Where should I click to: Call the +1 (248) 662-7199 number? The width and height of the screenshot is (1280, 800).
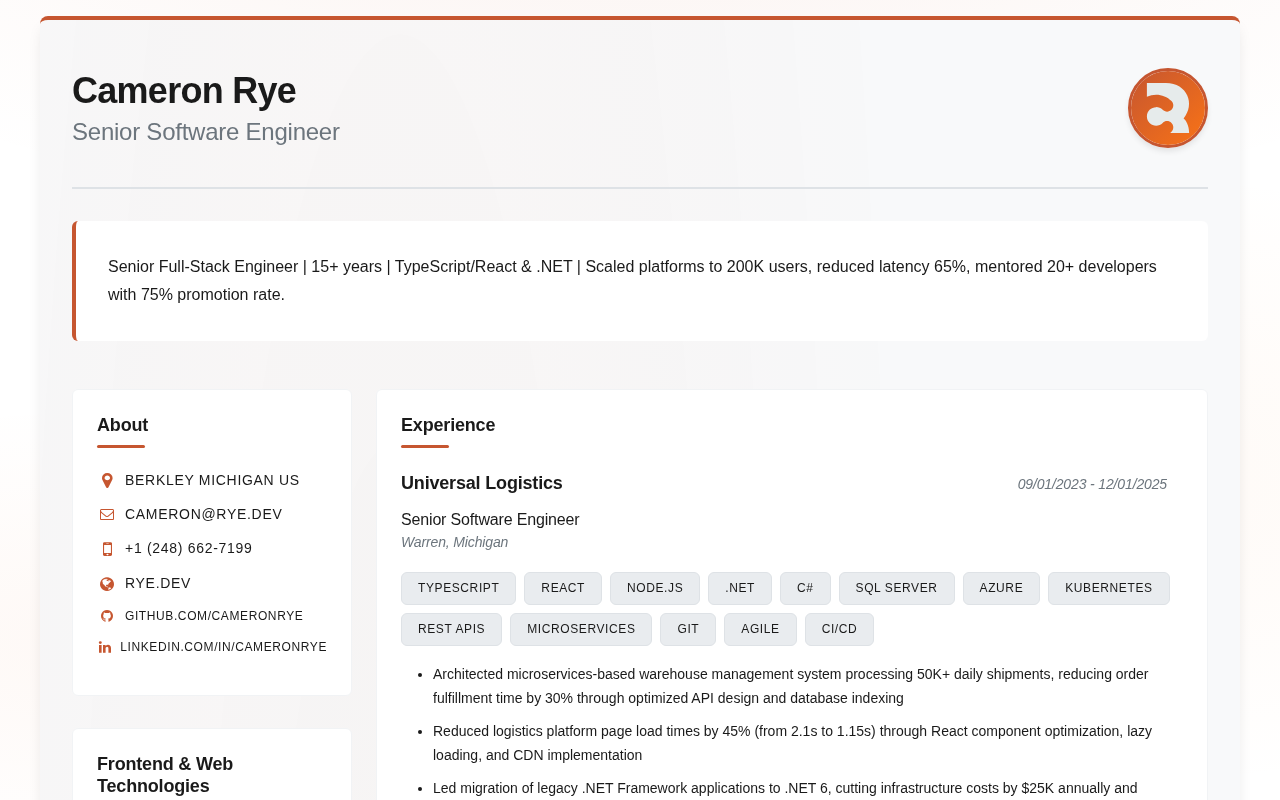[188, 548]
